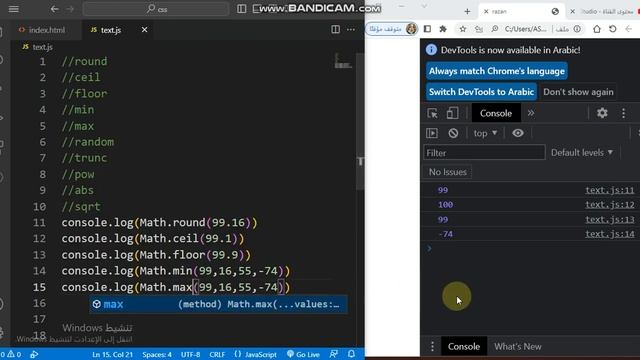Open Default levels dropdown
640x360 pixels.
pyautogui.click(x=582, y=153)
